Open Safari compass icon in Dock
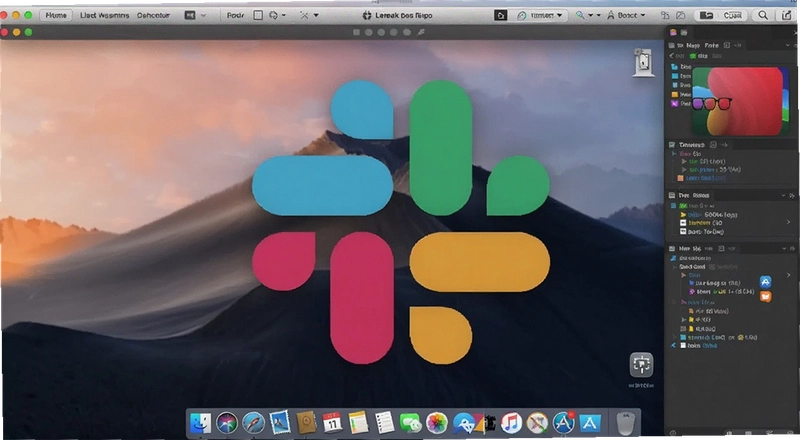 [253, 423]
